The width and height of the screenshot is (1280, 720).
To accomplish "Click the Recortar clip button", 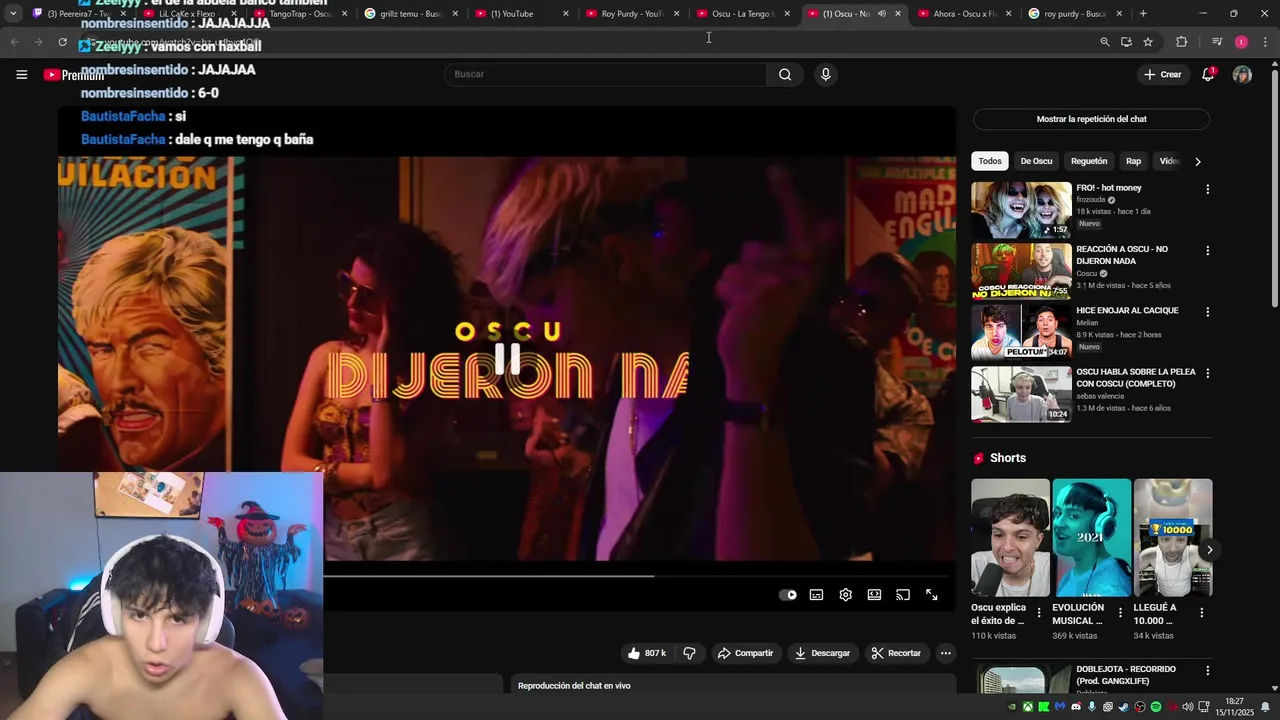I will 896,653.
